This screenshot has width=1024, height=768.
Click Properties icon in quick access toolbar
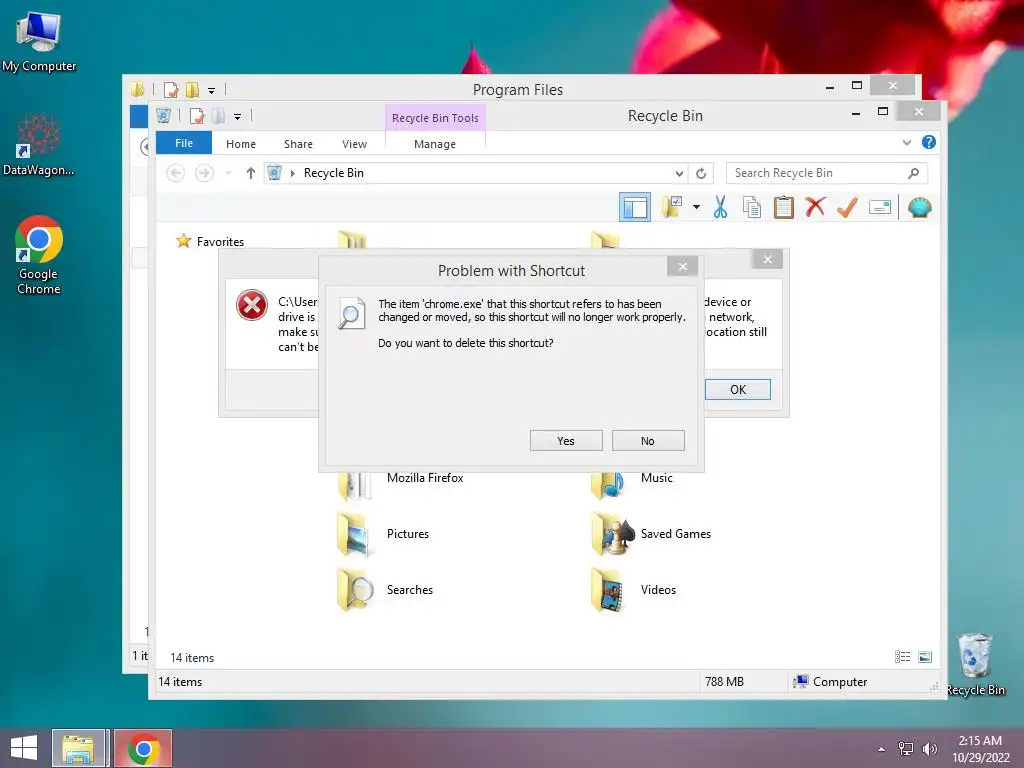197,116
